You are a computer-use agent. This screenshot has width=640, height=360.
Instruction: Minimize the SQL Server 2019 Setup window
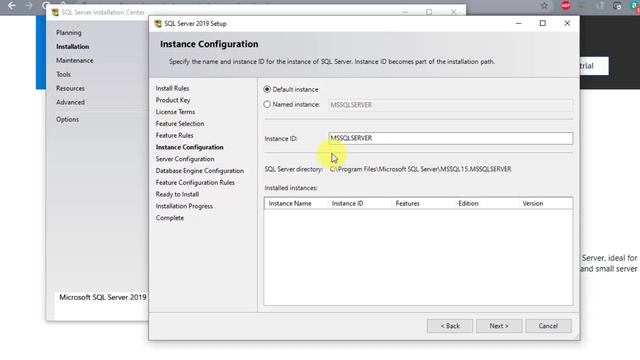pyautogui.click(x=518, y=23)
